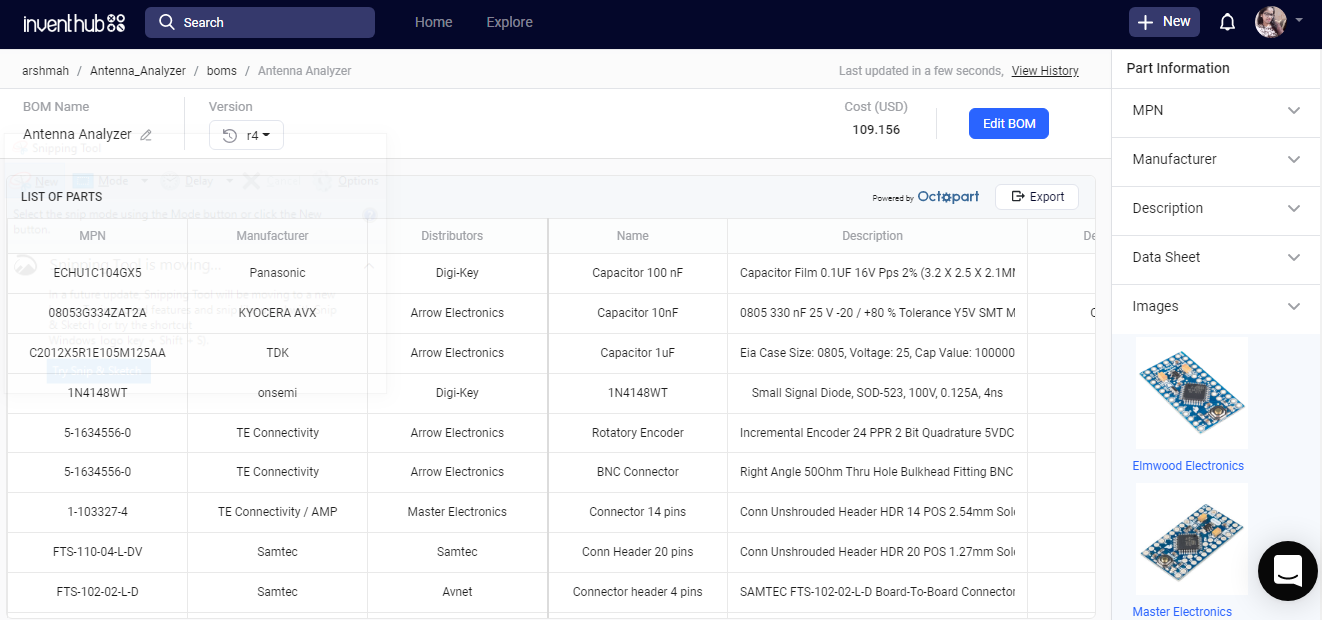Open the Master Electronics board image
Image resolution: width=1322 pixels, height=620 pixels.
[x=1191, y=540]
